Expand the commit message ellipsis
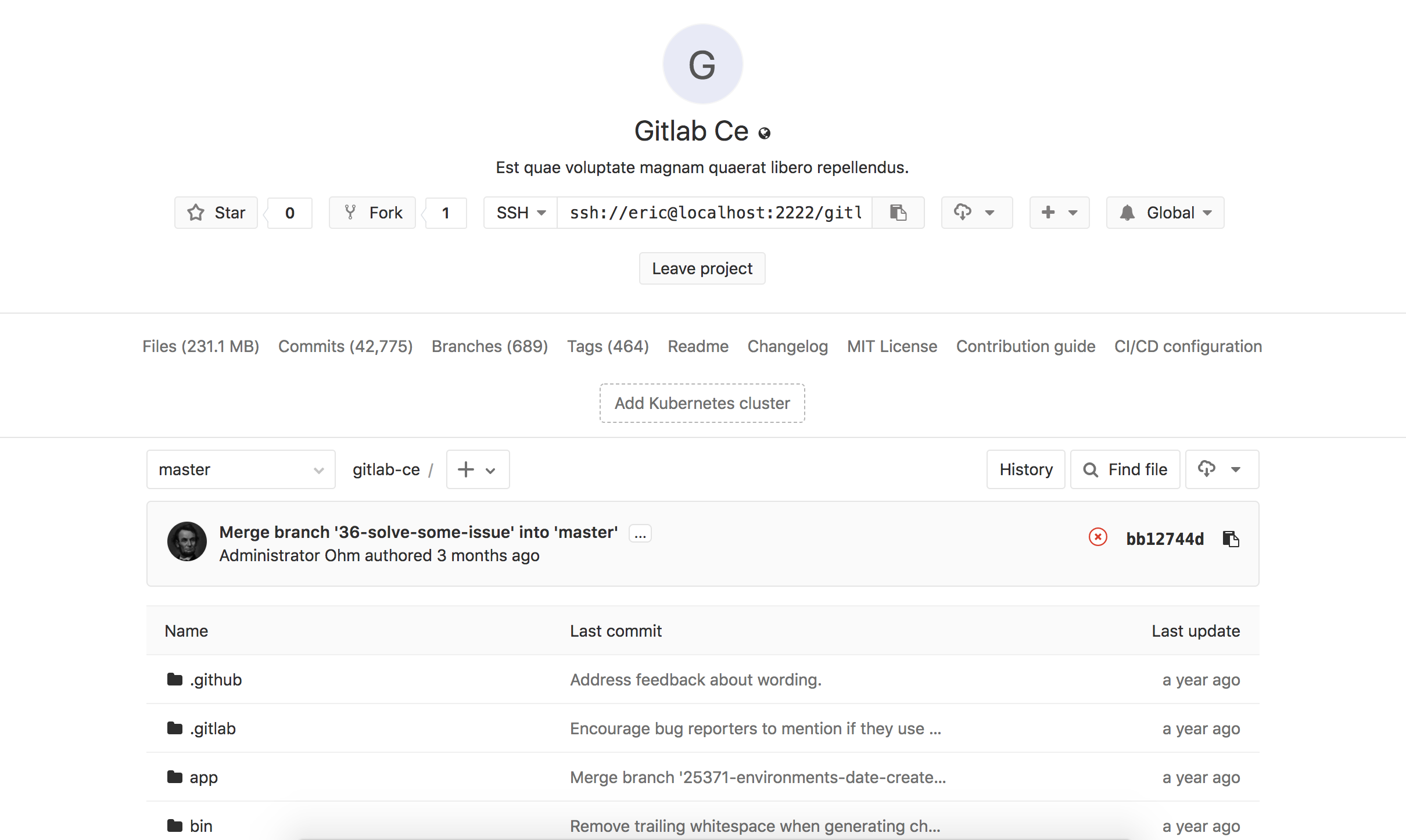The height and width of the screenshot is (840, 1406). tap(640, 534)
